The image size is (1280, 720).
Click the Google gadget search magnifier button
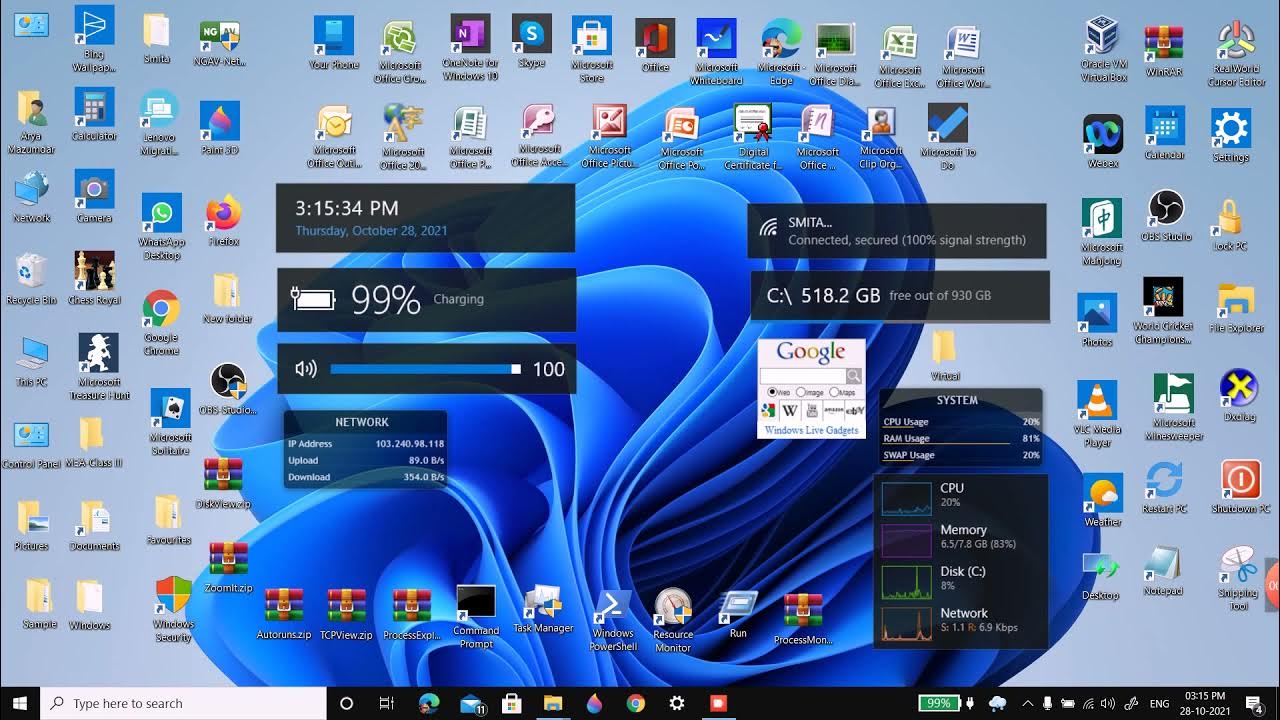854,376
